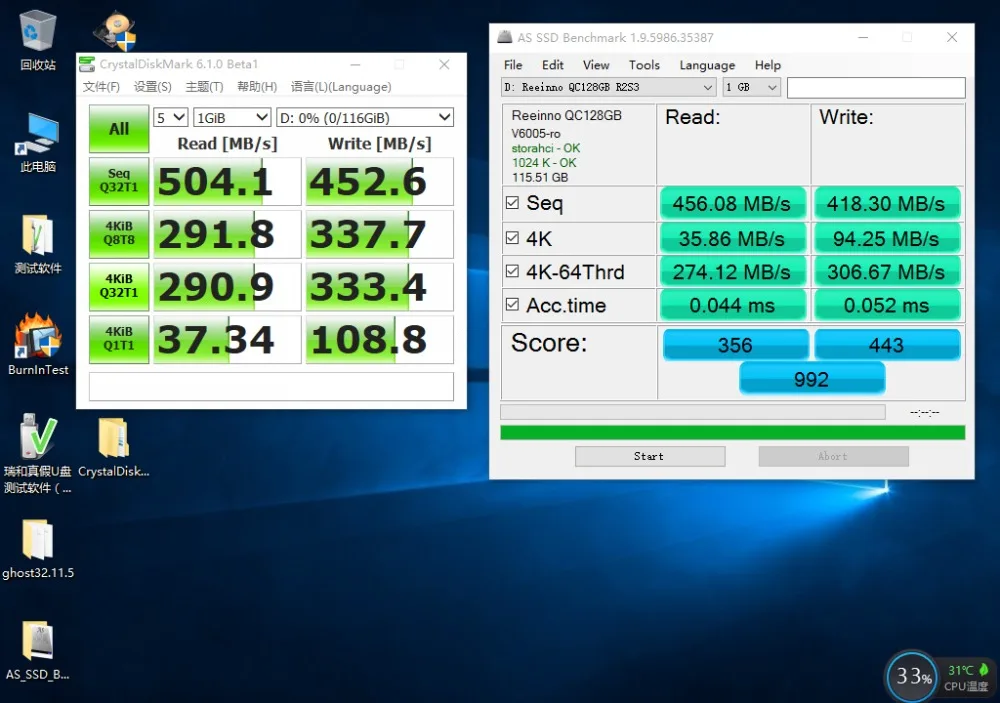This screenshot has height=703, width=1000.
Task: Open the 设置(S) menu in CrystalDiskMark
Action: tap(152, 87)
